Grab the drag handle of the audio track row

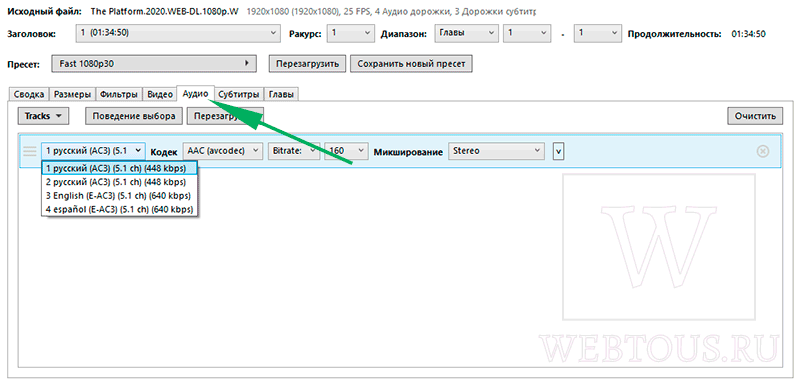pos(31,151)
